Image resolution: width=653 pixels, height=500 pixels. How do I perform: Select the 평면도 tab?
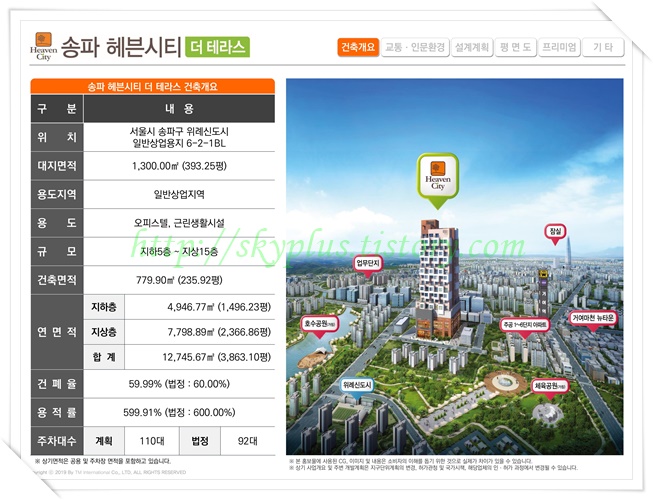[x=516, y=47]
